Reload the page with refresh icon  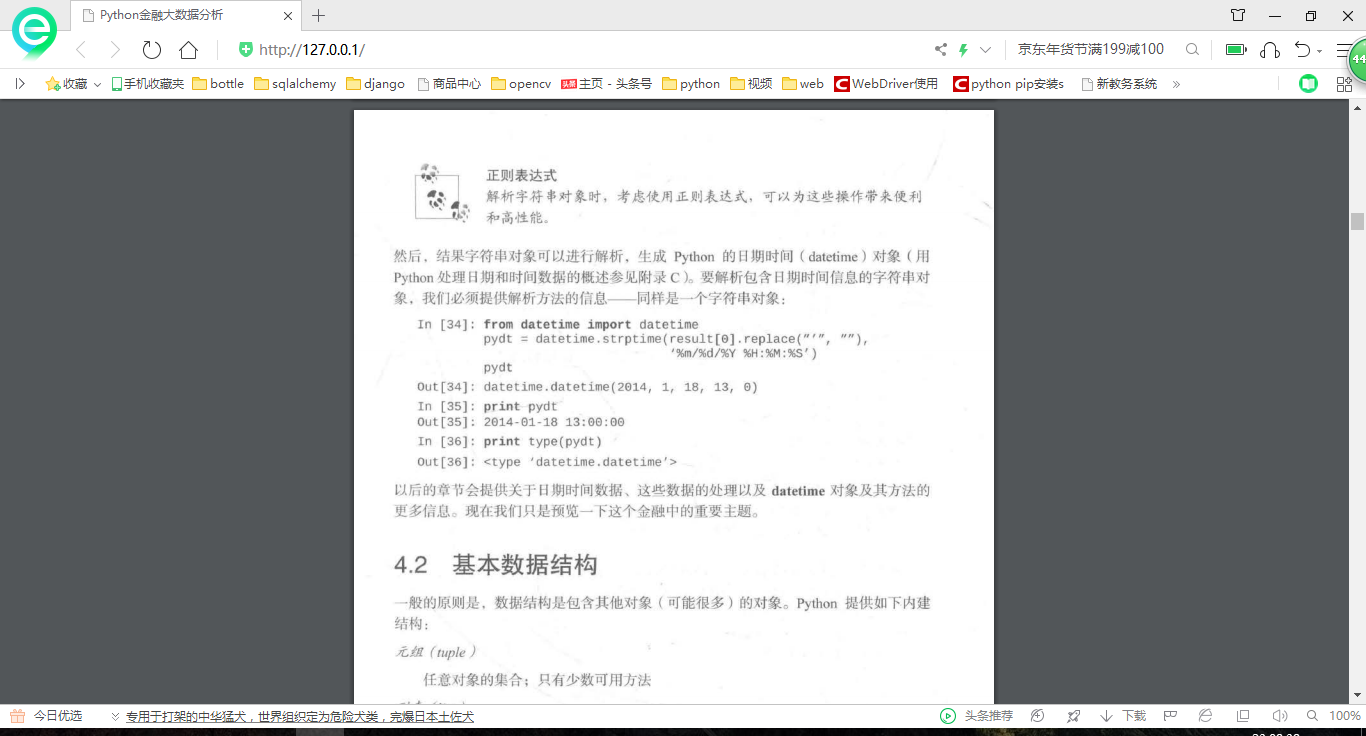(x=151, y=50)
